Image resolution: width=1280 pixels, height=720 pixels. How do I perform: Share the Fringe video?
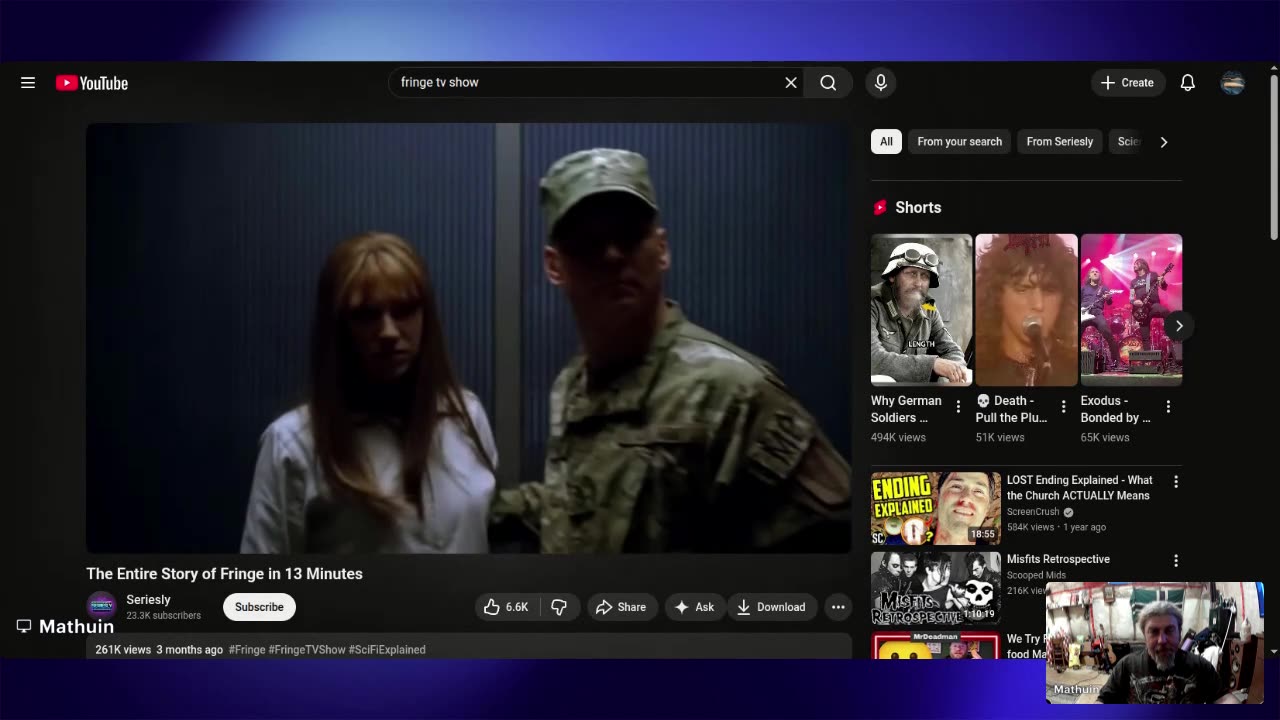point(622,607)
